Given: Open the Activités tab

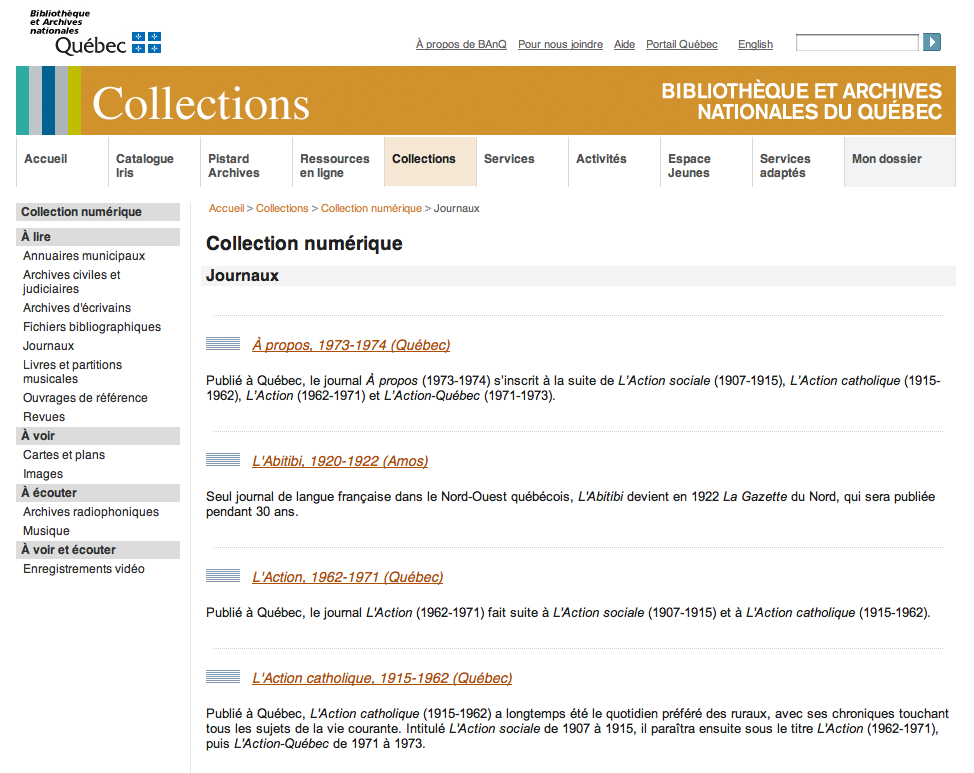Looking at the screenshot, I should coord(614,162).
